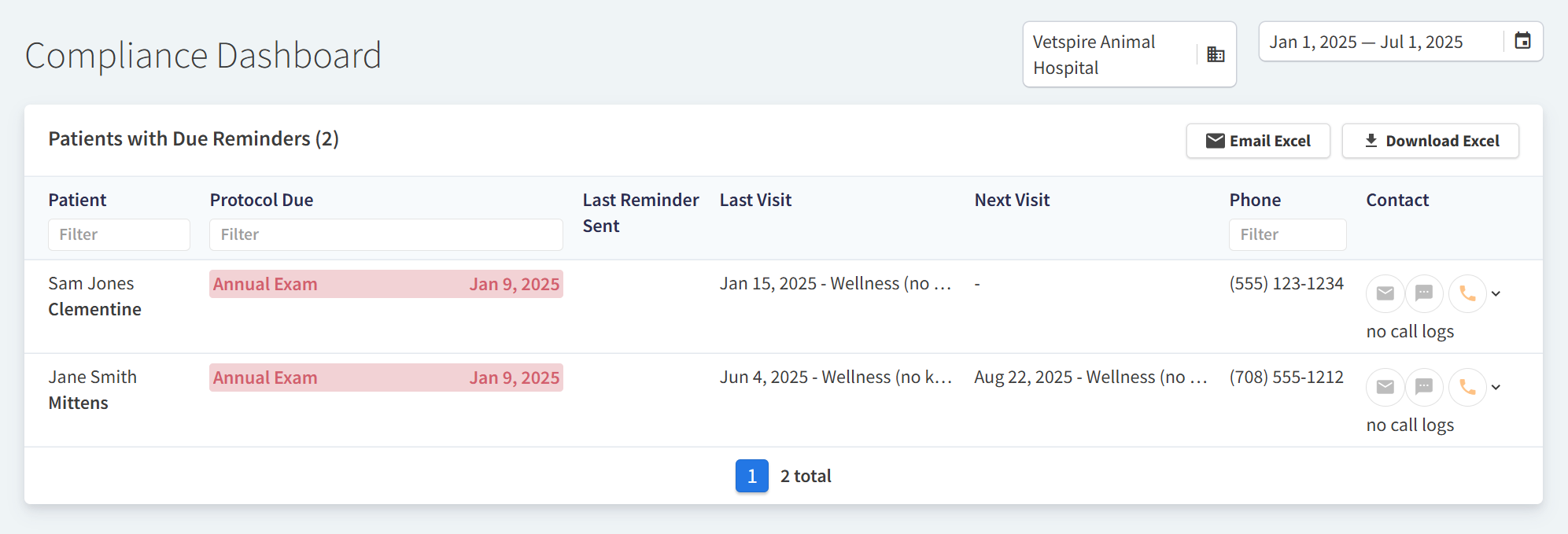Click the Phone filter input
1568x534 pixels.
click(1287, 234)
